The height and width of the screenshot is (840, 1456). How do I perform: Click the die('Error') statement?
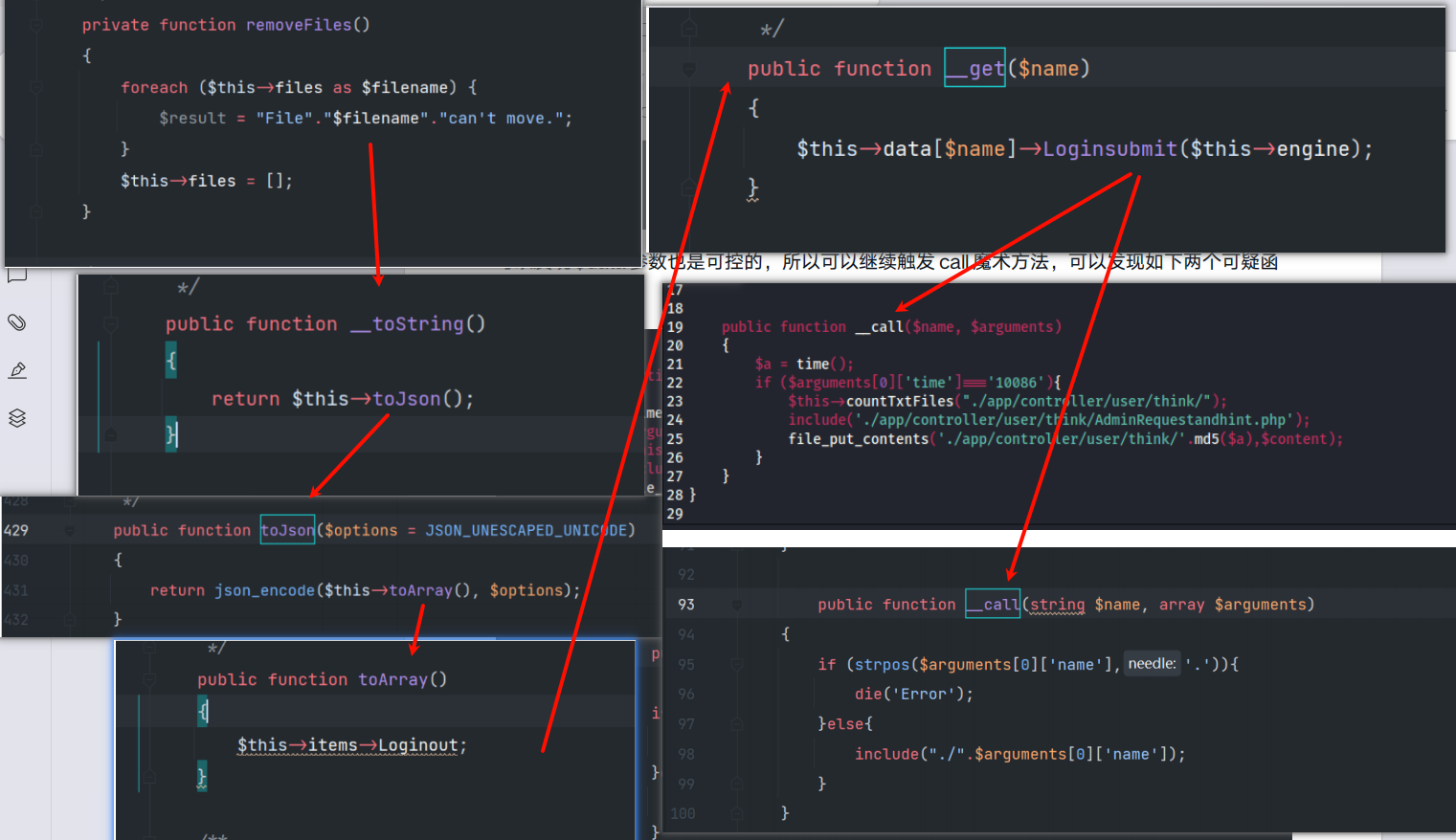(x=914, y=695)
